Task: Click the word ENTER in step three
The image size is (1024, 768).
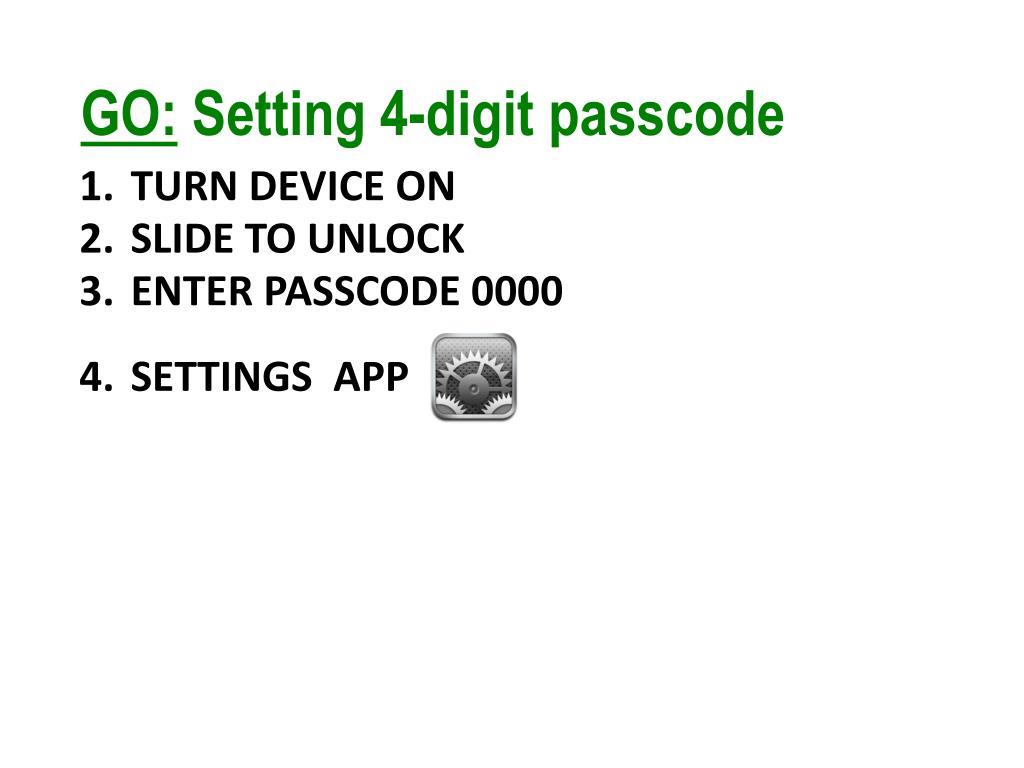Action: point(191,291)
